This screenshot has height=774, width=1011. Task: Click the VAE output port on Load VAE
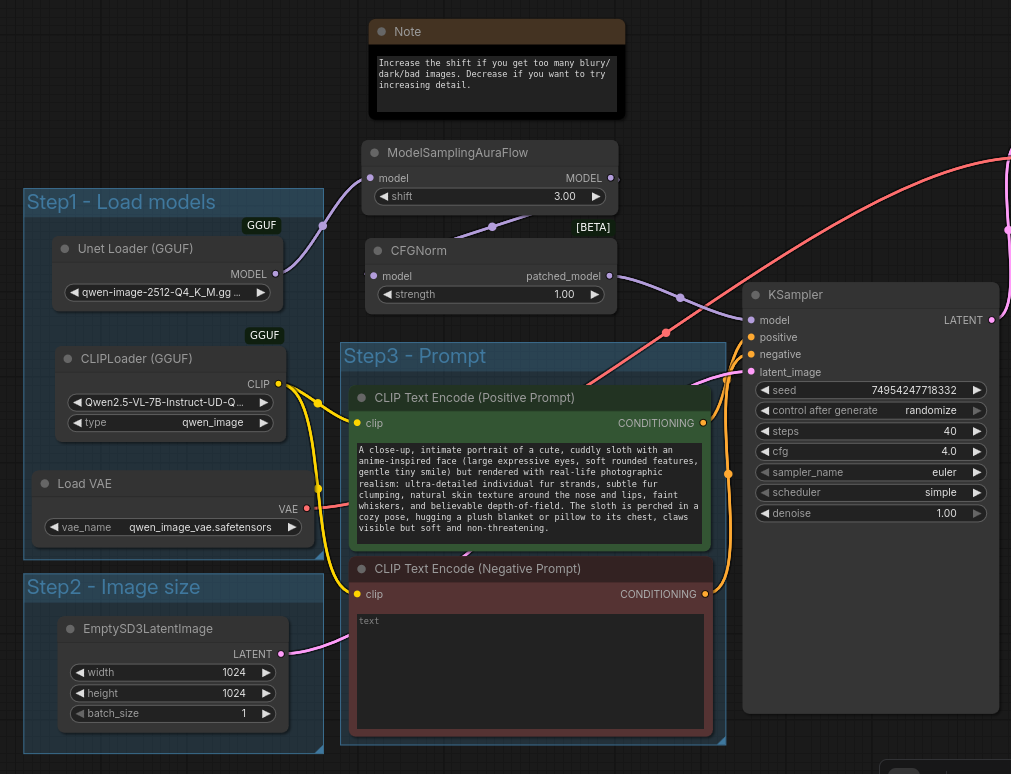306,509
